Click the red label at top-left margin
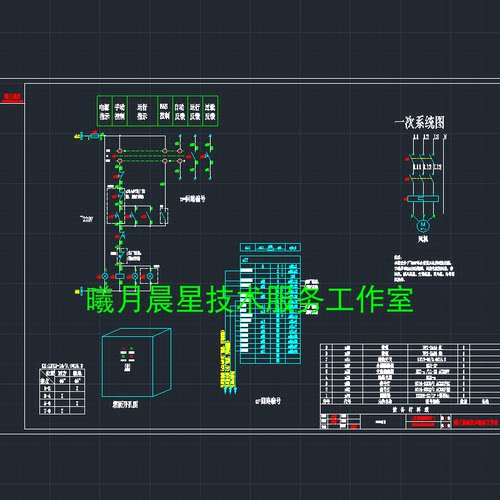This screenshot has width=500, height=500. (12, 97)
